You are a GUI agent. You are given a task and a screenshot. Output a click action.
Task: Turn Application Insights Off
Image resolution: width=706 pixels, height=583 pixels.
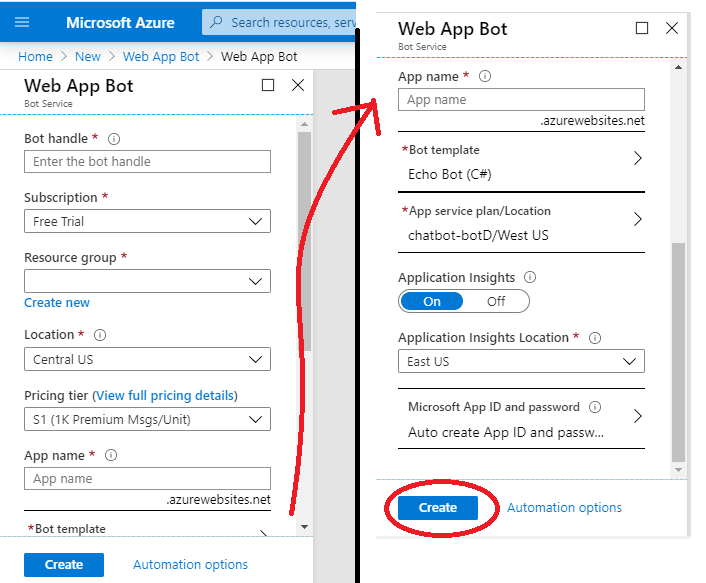[x=496, y=301]
